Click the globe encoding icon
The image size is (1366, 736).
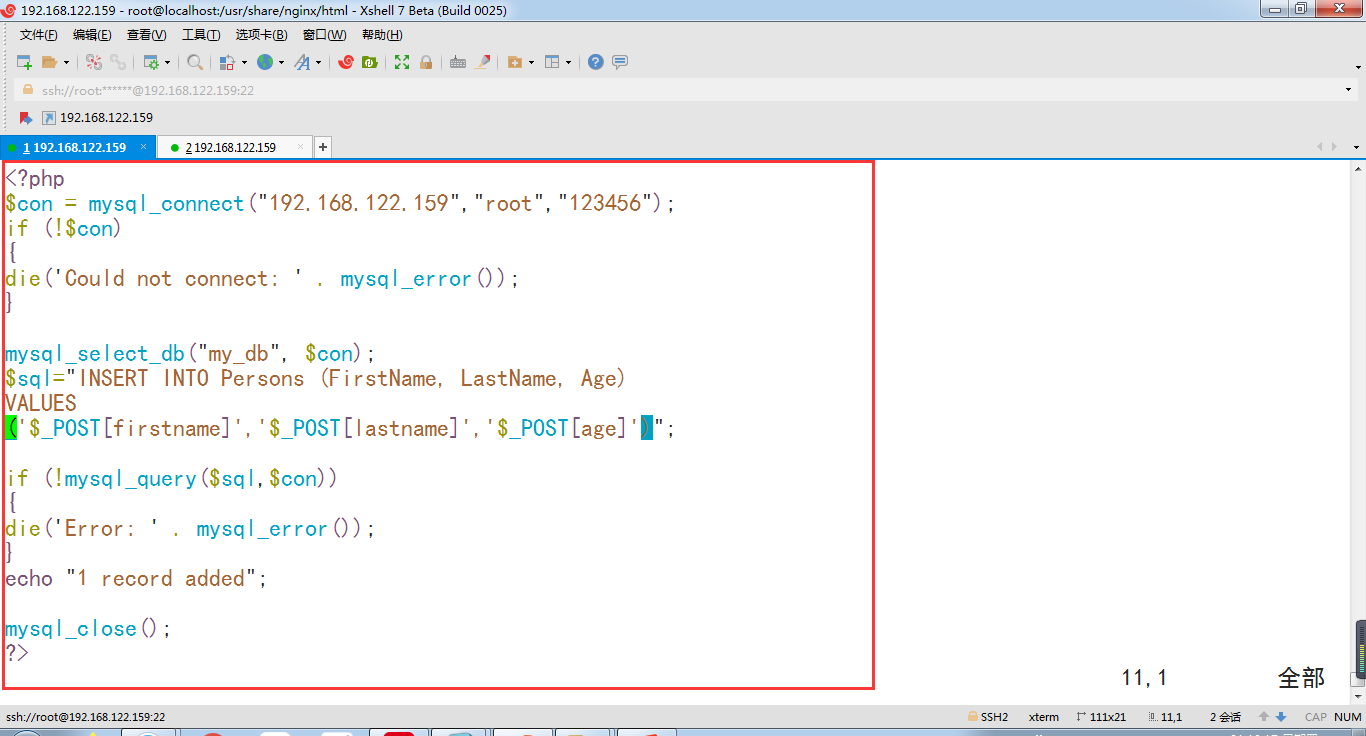pyautogui.click(x=265, y=62)
